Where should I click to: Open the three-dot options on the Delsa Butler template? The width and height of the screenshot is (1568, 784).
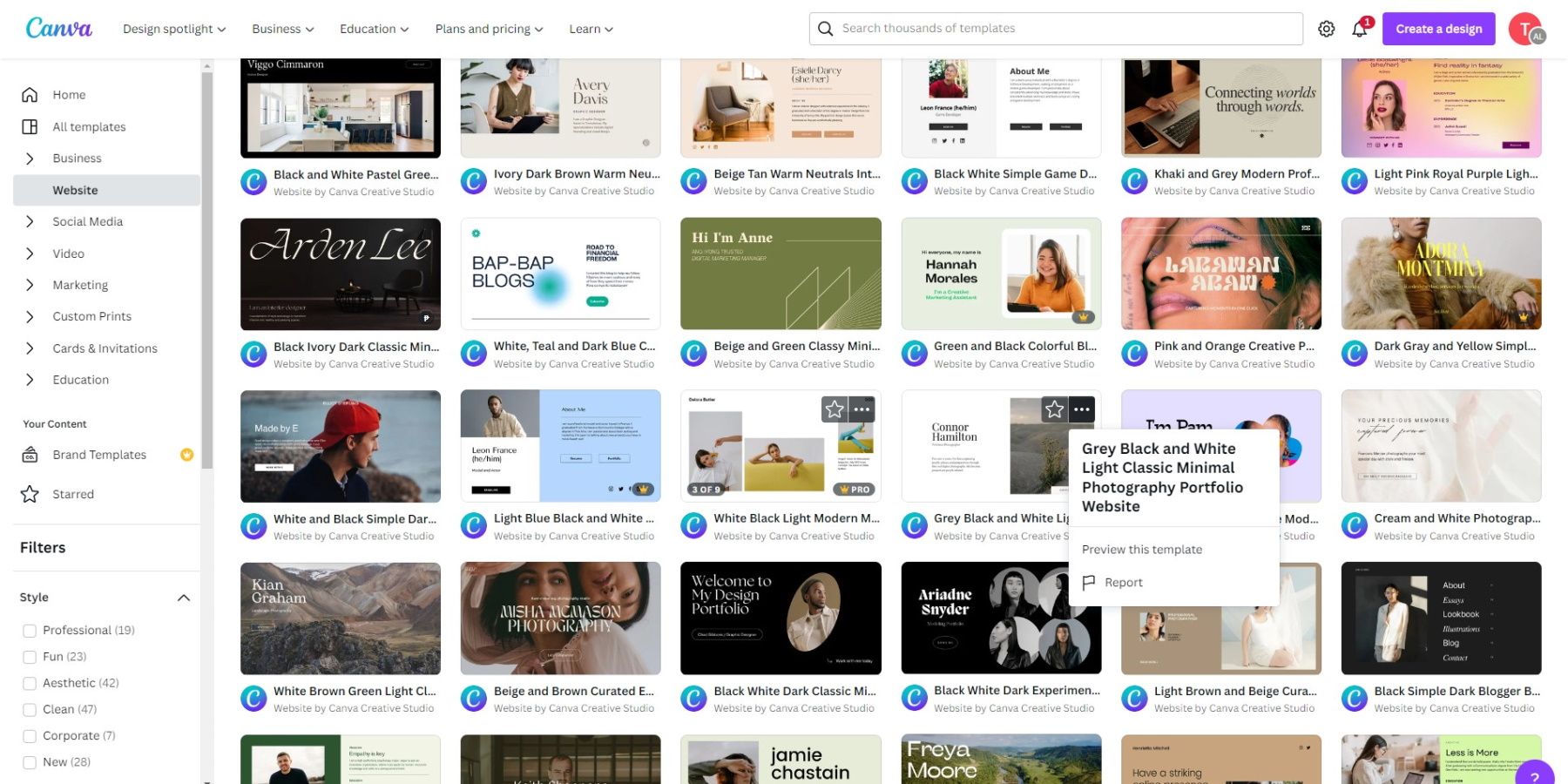pyautogui.click(x=861, y=409)
